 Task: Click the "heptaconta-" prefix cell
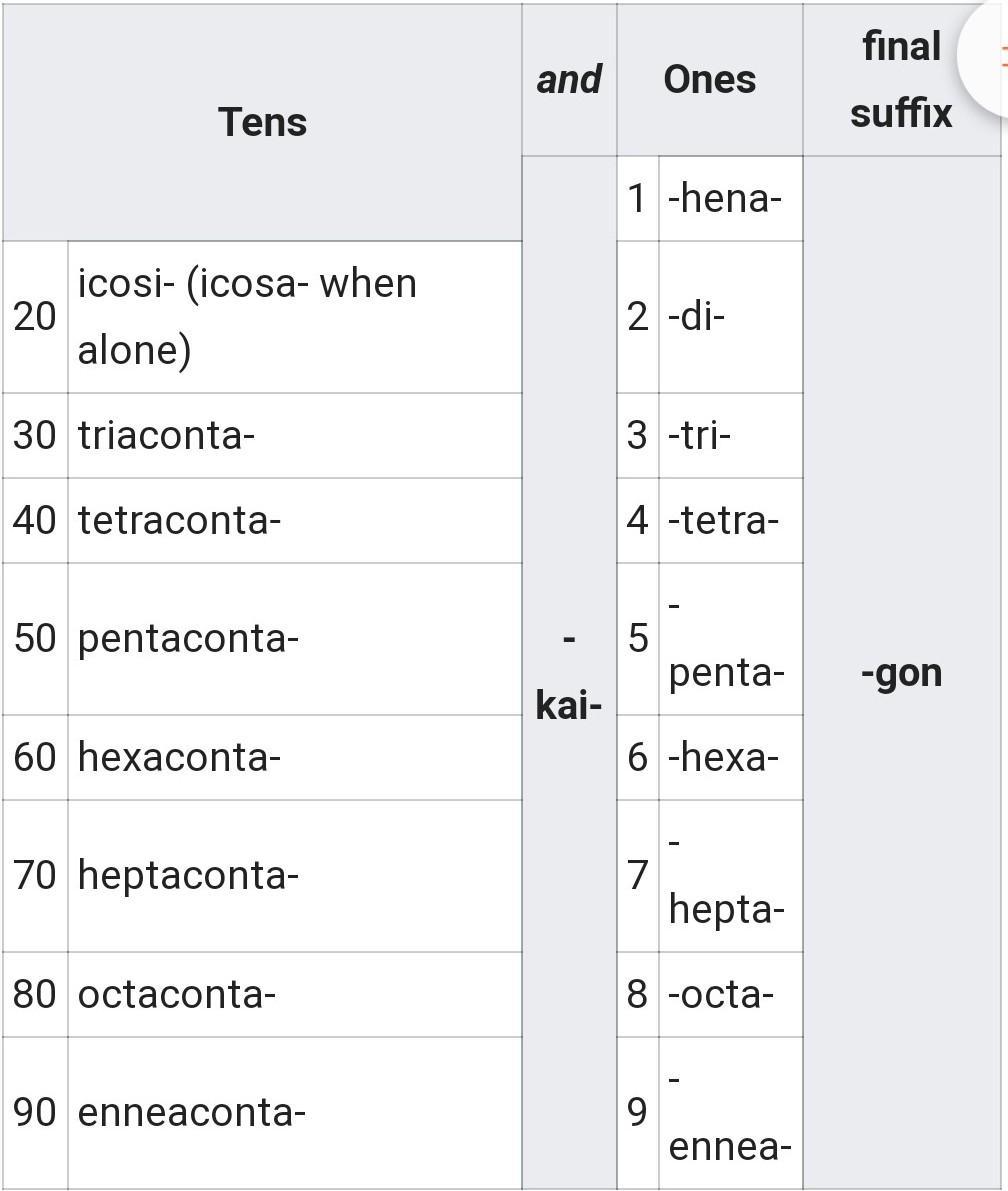(294, 875)
